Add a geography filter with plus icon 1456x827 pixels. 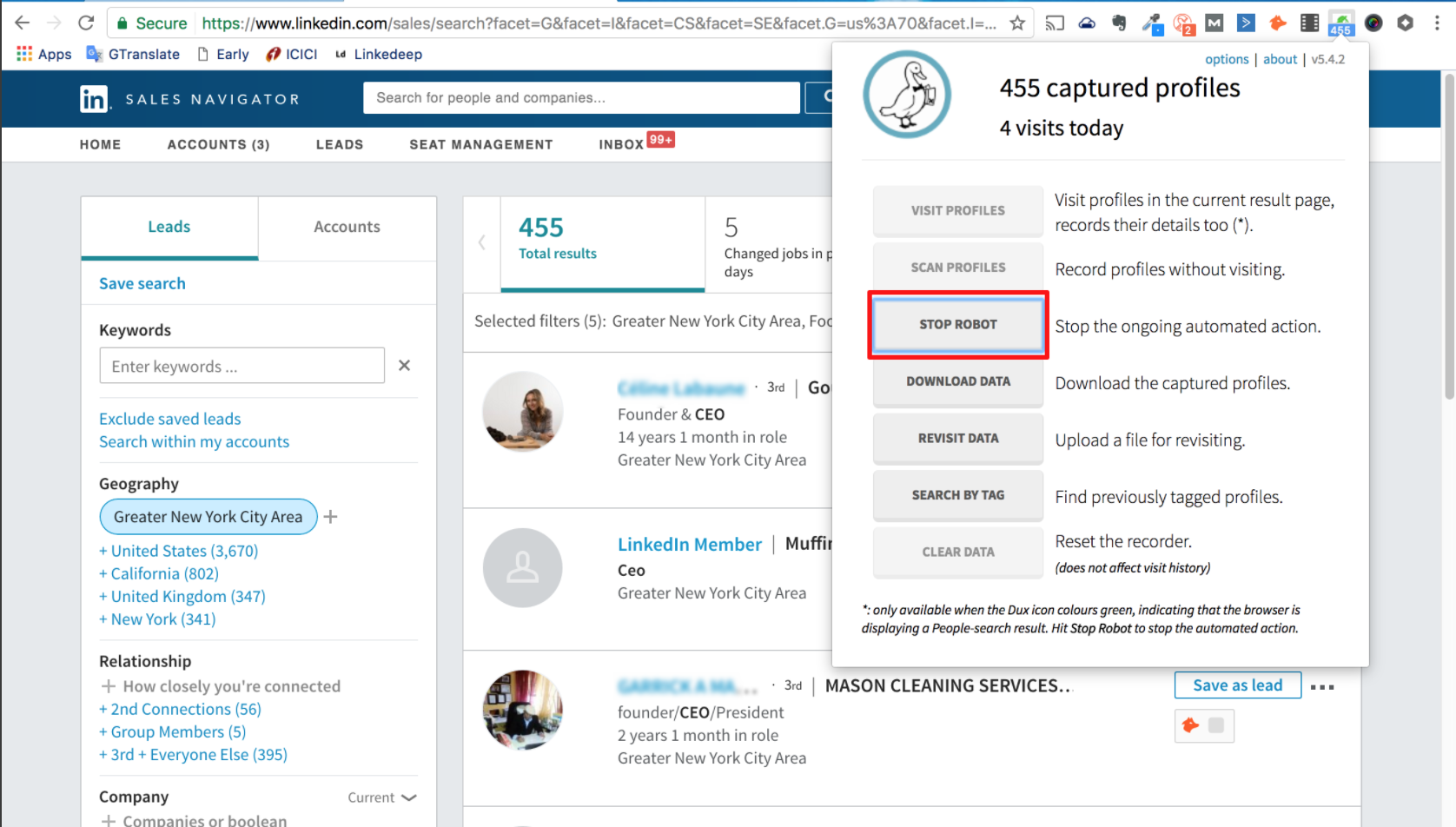[331, 517]
